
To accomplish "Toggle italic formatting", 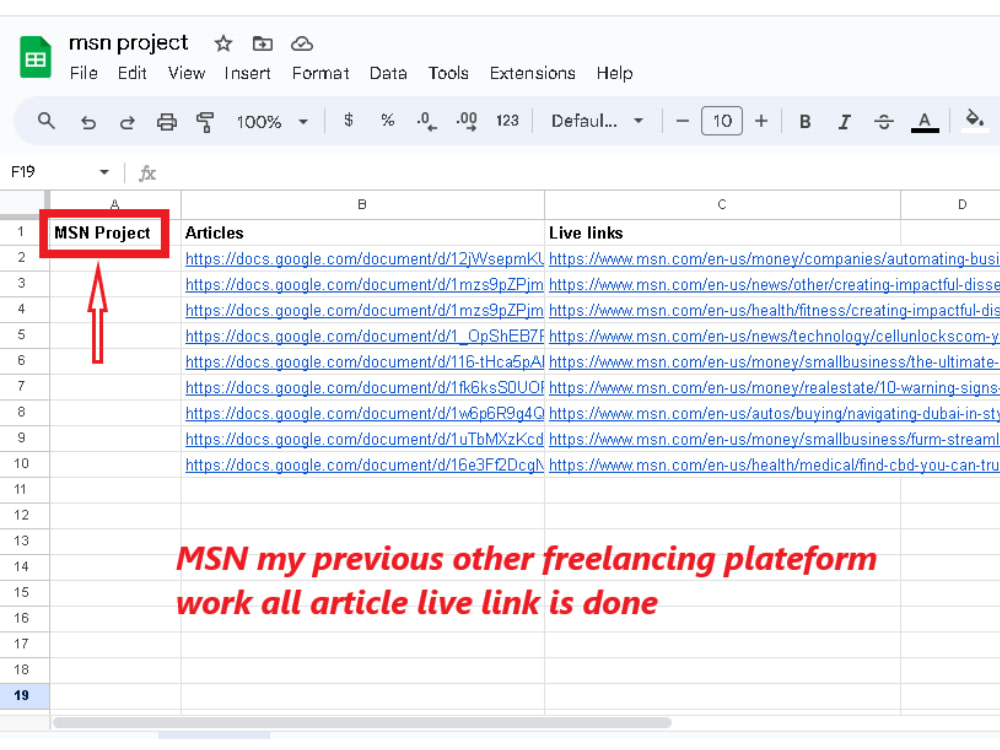I will pyautogui.click(x=844, y=121).
